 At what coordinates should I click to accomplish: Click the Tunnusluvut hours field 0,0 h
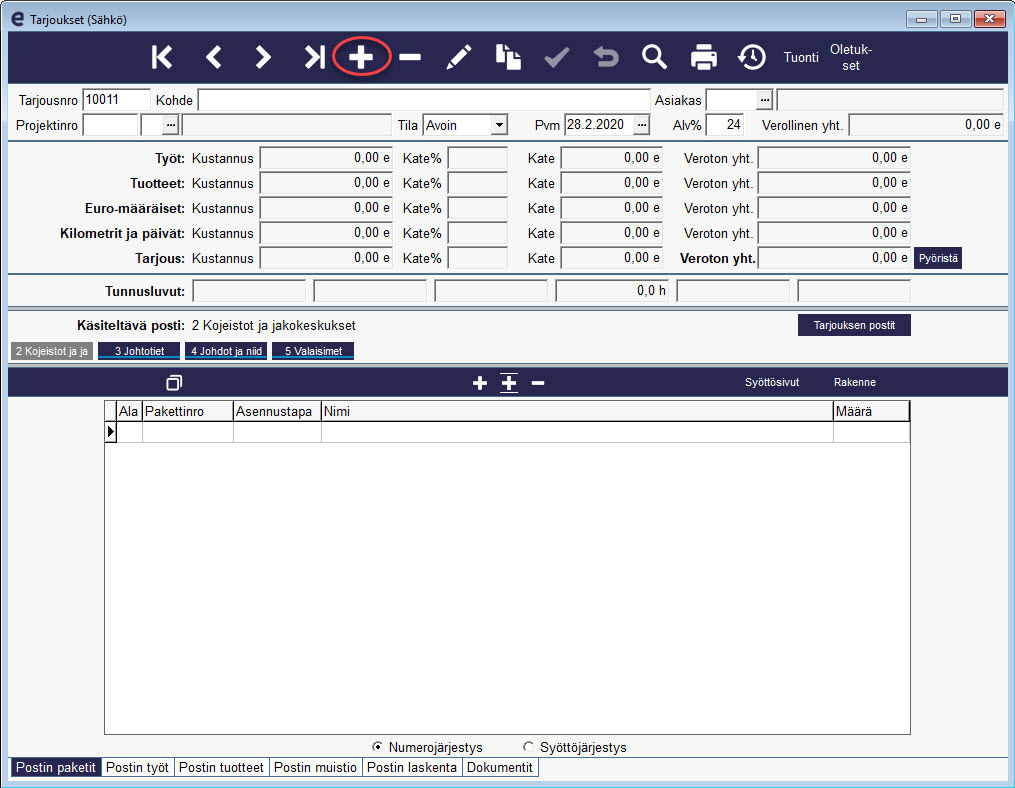(x=612, y=291)
